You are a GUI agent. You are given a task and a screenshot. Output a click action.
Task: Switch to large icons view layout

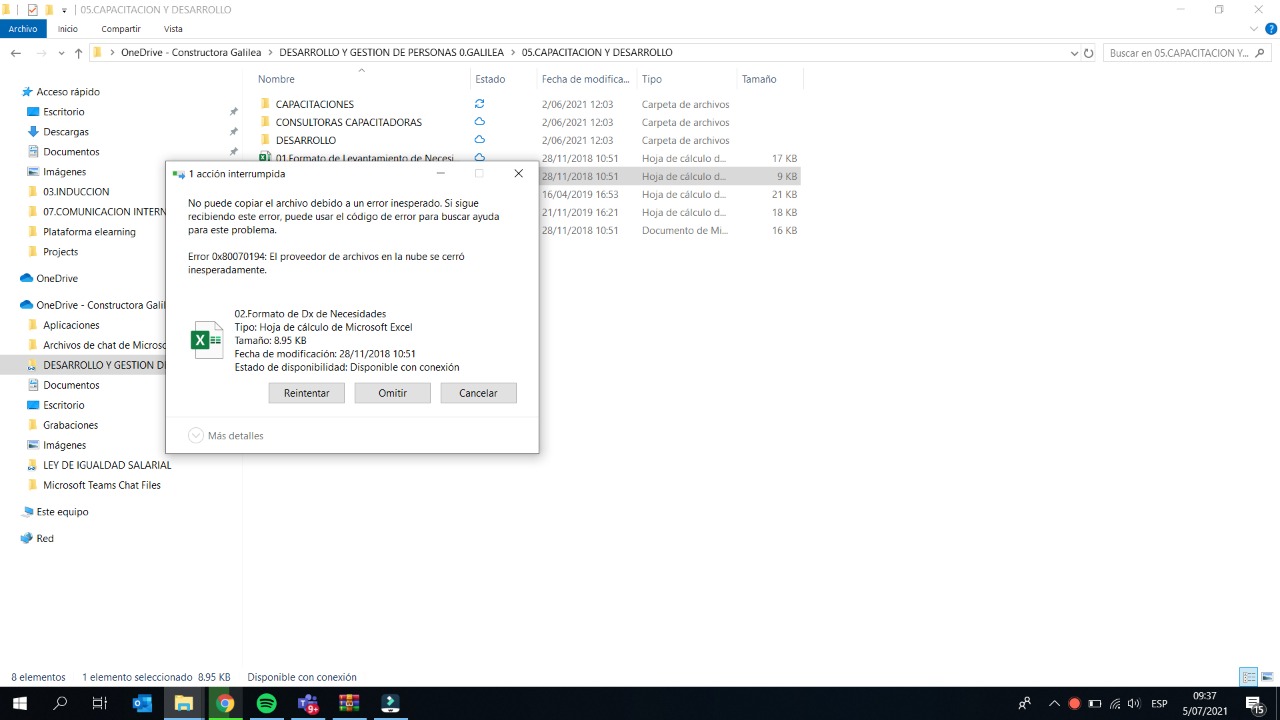1267,677
